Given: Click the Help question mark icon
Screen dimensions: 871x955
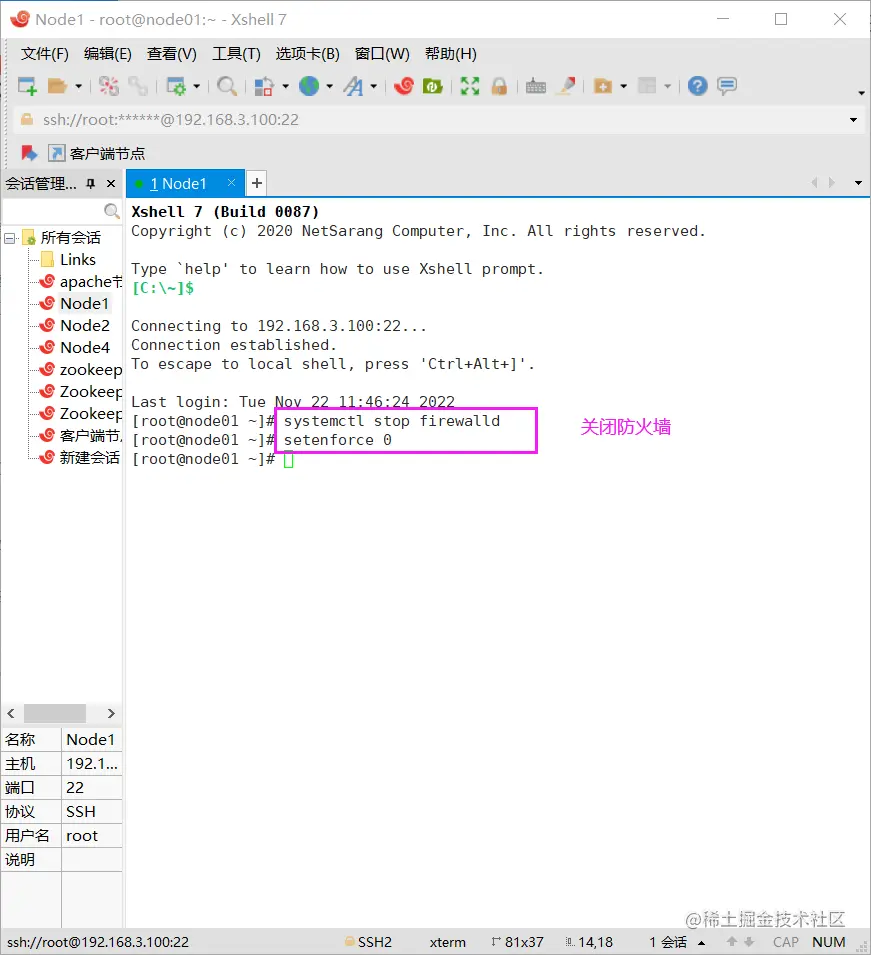Looking at the screenshot, I should tap(697, 86).
